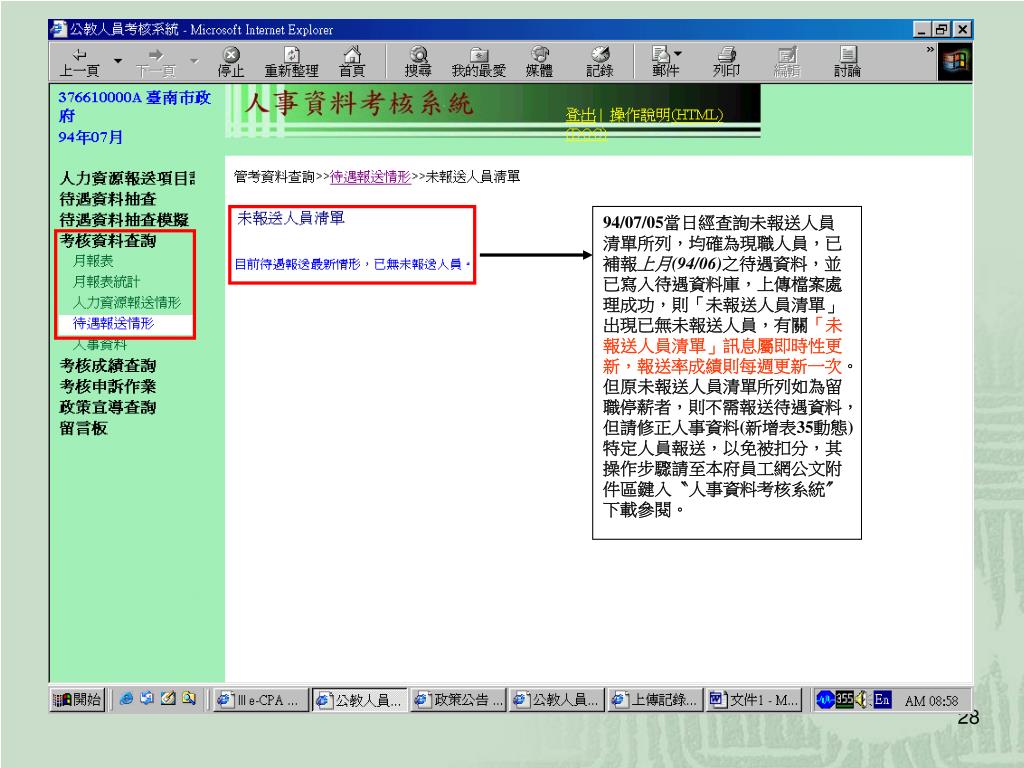Expand the toolbar overflow chevron

[930, 50]
